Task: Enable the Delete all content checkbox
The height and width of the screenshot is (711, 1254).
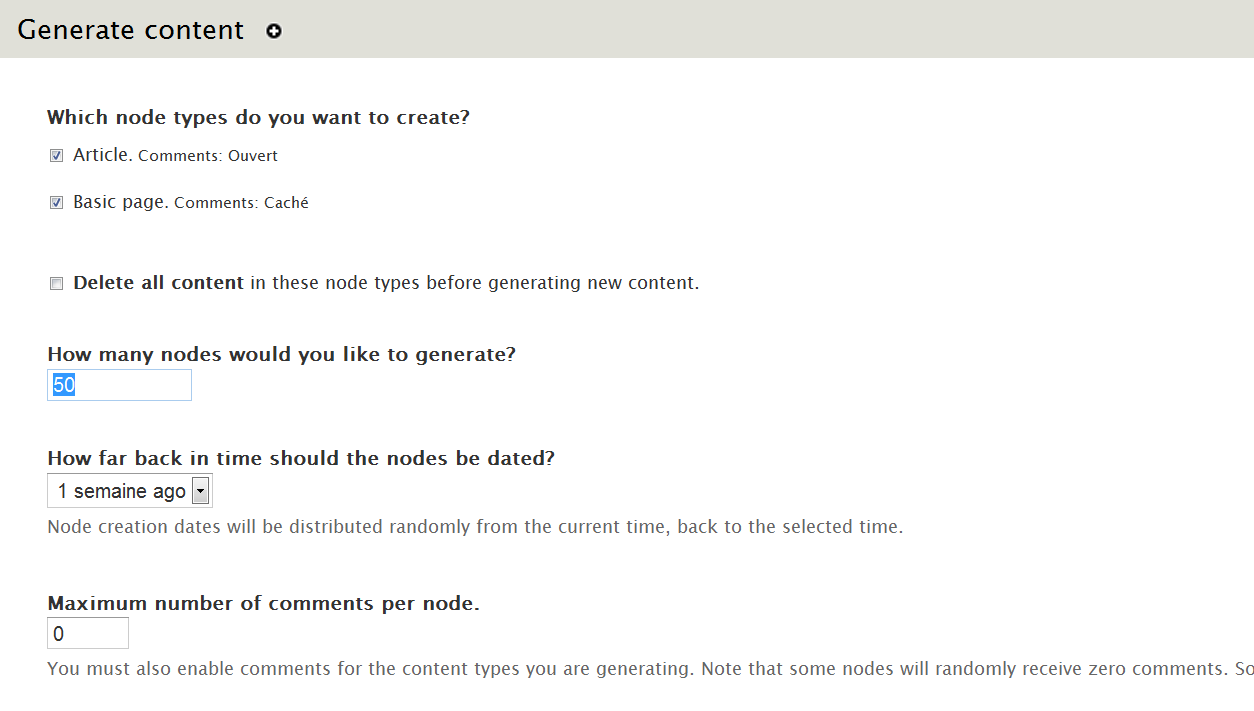Action: coord(57,284)
